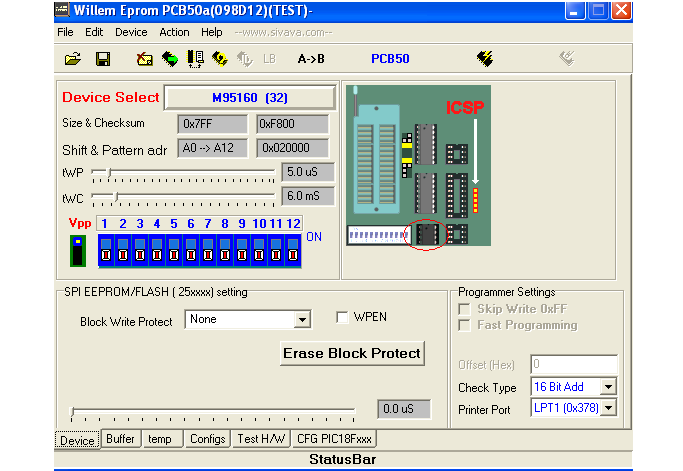Click the Vpp jumper icon
The image size is (683, 471).
77,250
